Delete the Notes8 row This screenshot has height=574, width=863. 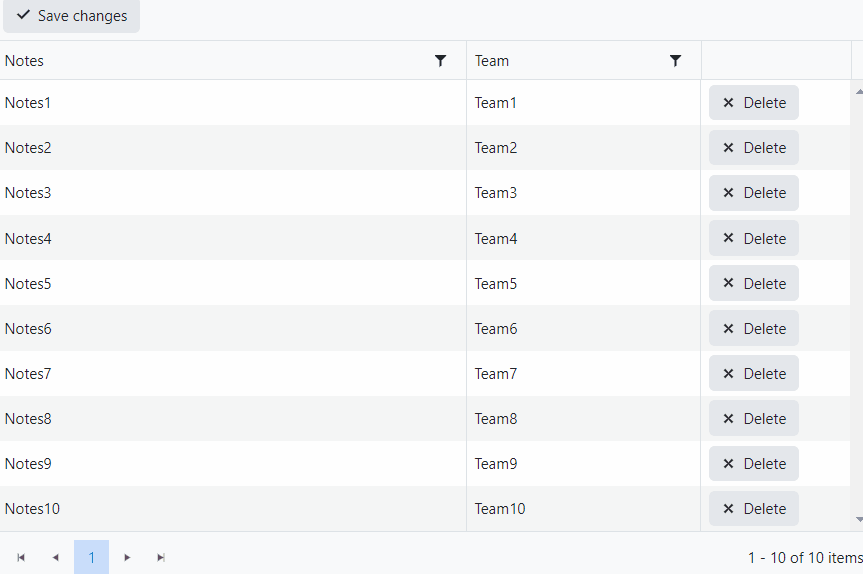click(754, 419)
